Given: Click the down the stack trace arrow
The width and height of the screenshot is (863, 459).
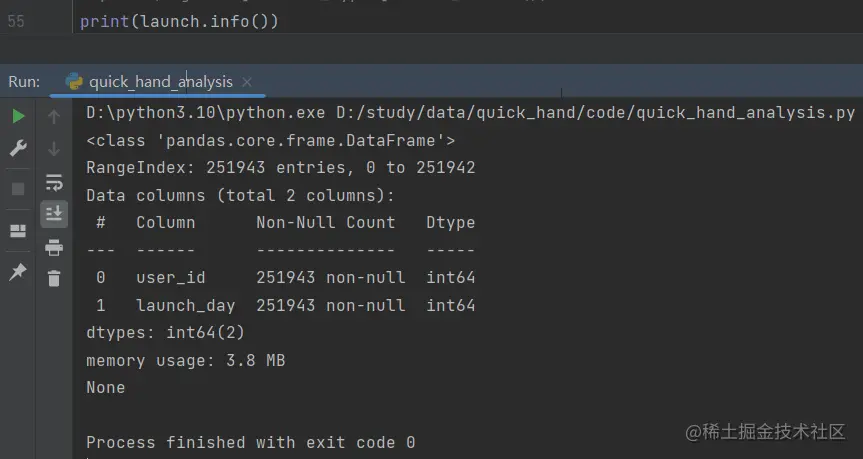Looking at the screenshot, I should click(x=54, y=149).
